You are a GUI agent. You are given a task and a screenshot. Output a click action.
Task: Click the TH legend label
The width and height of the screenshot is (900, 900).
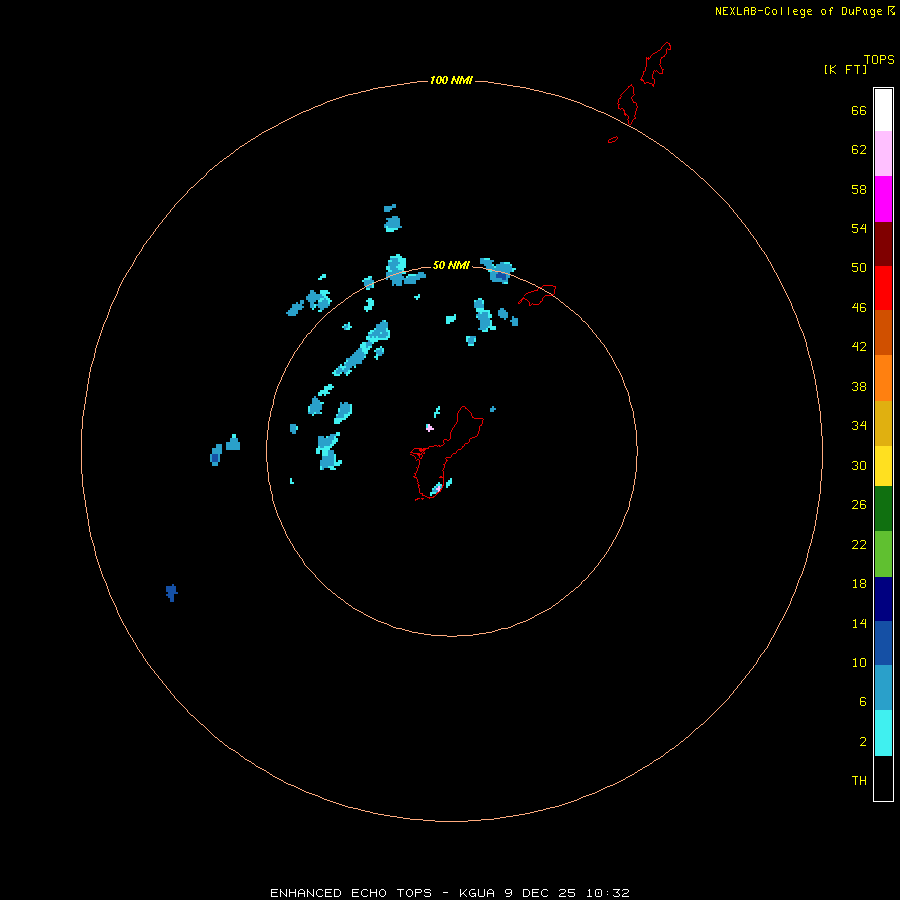[x=859, y=781]
